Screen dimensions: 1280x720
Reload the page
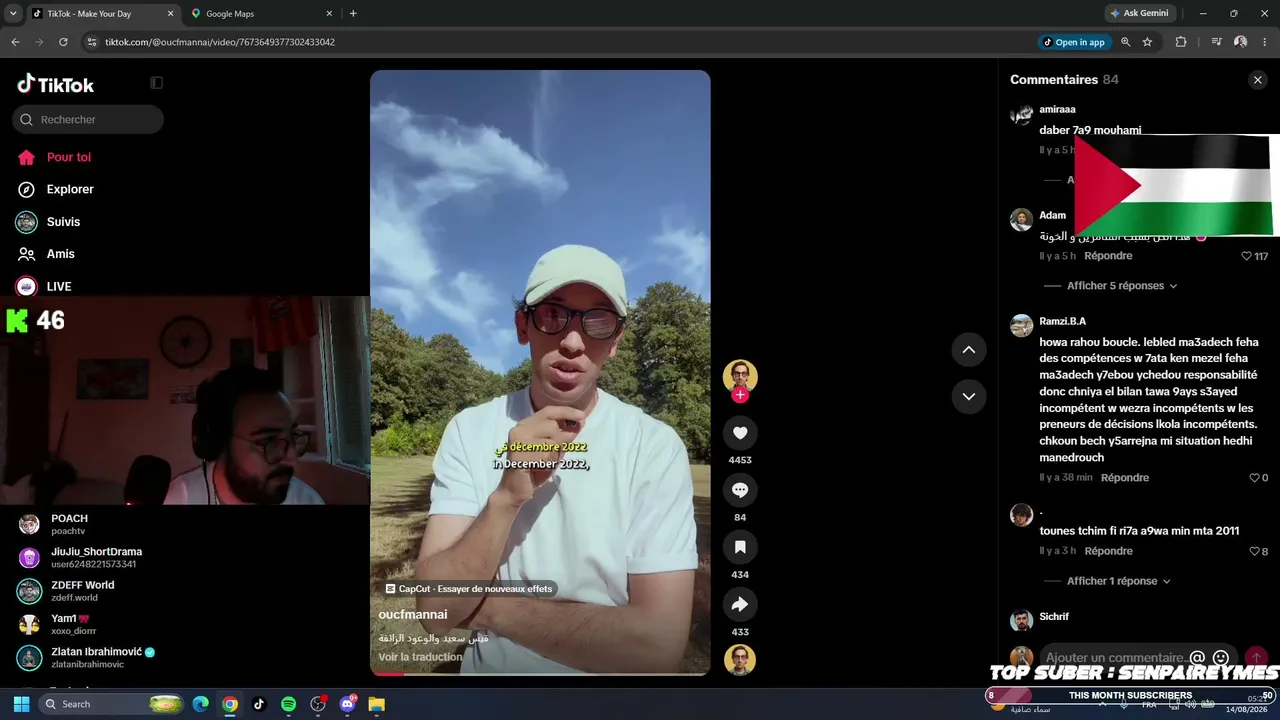pos(63,42)
